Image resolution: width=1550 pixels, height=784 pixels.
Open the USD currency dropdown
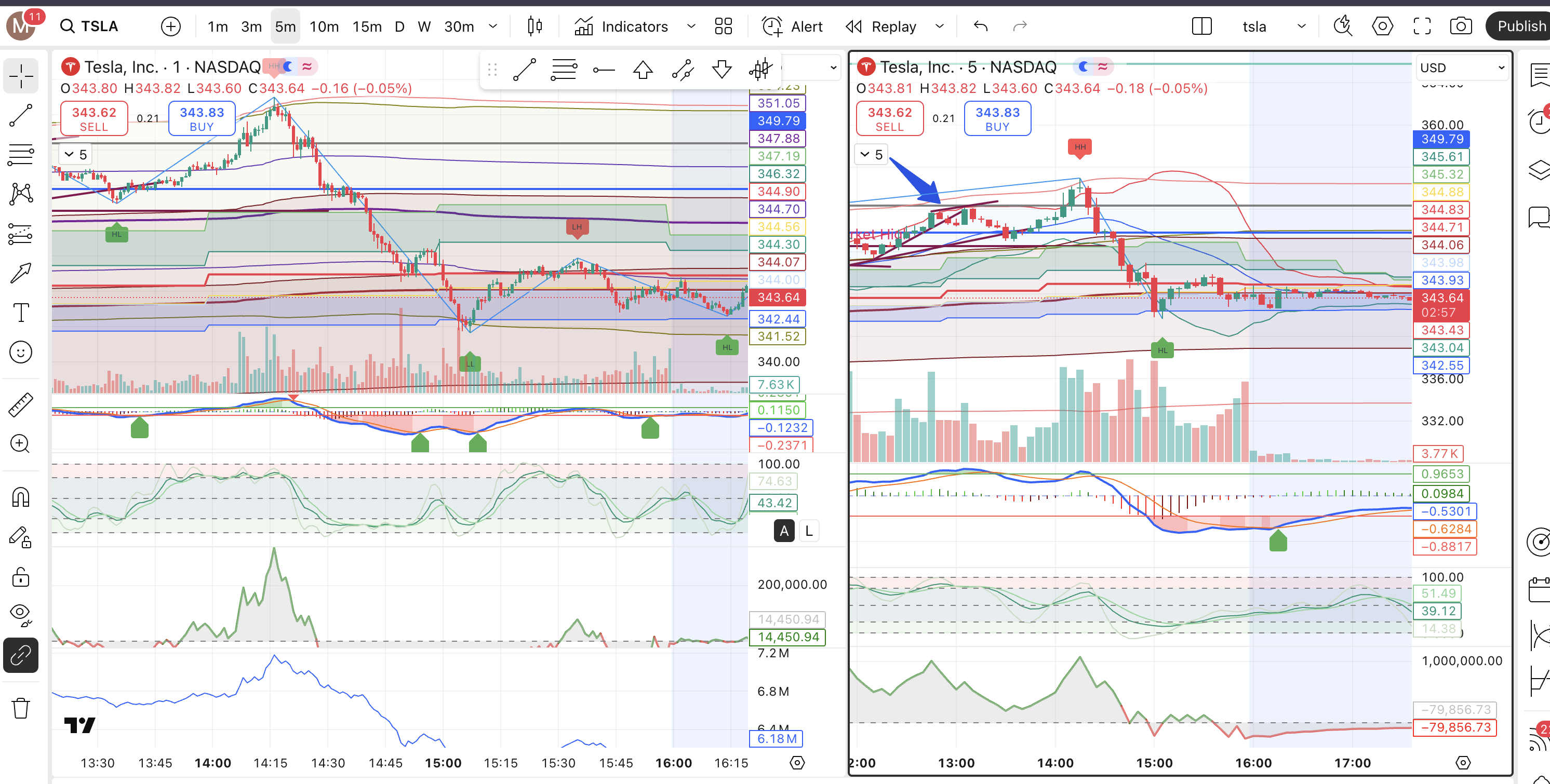[1462, 67]
